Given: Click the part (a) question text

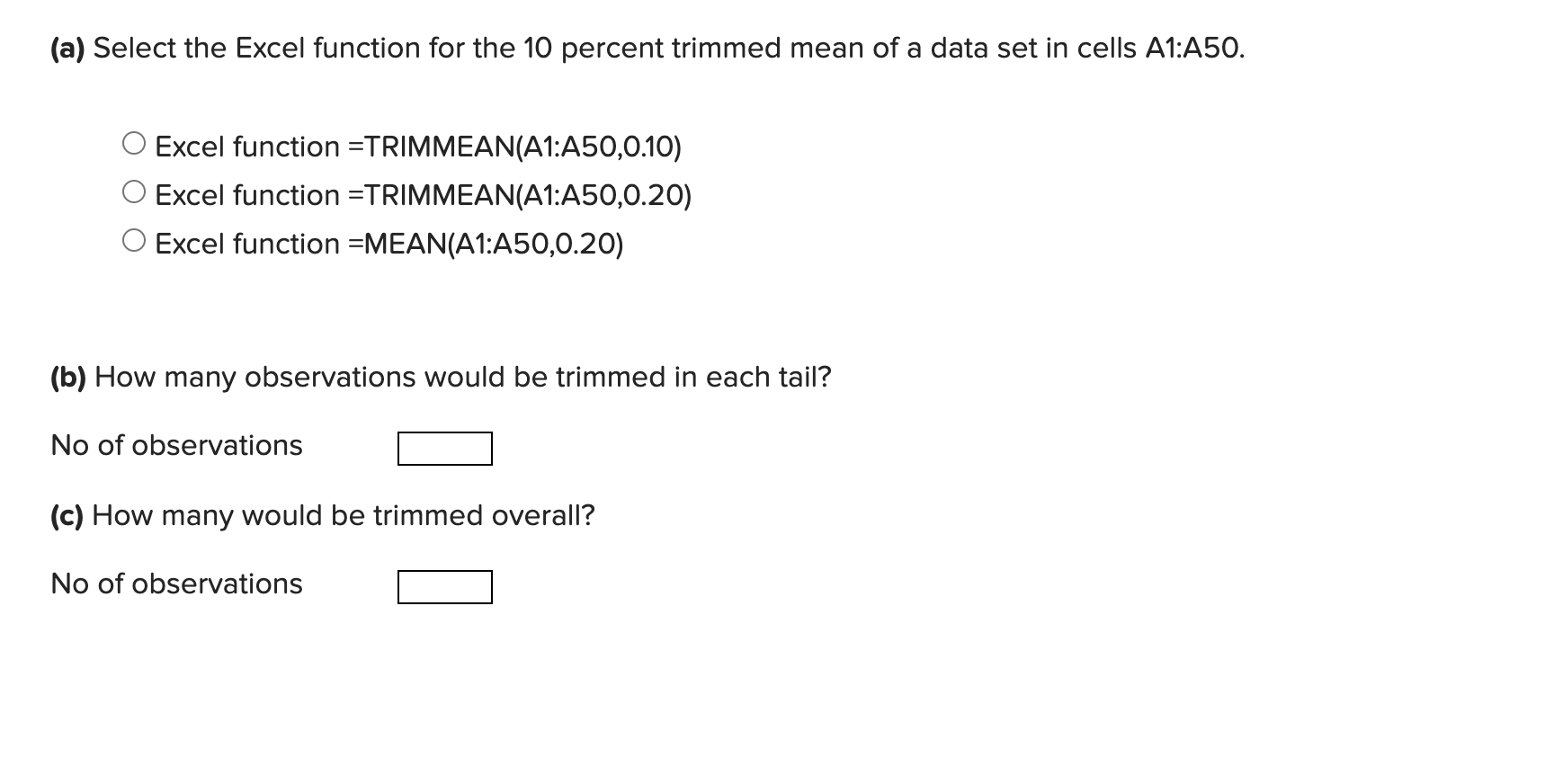Looking at the screenshot, I should click(644, 49).
